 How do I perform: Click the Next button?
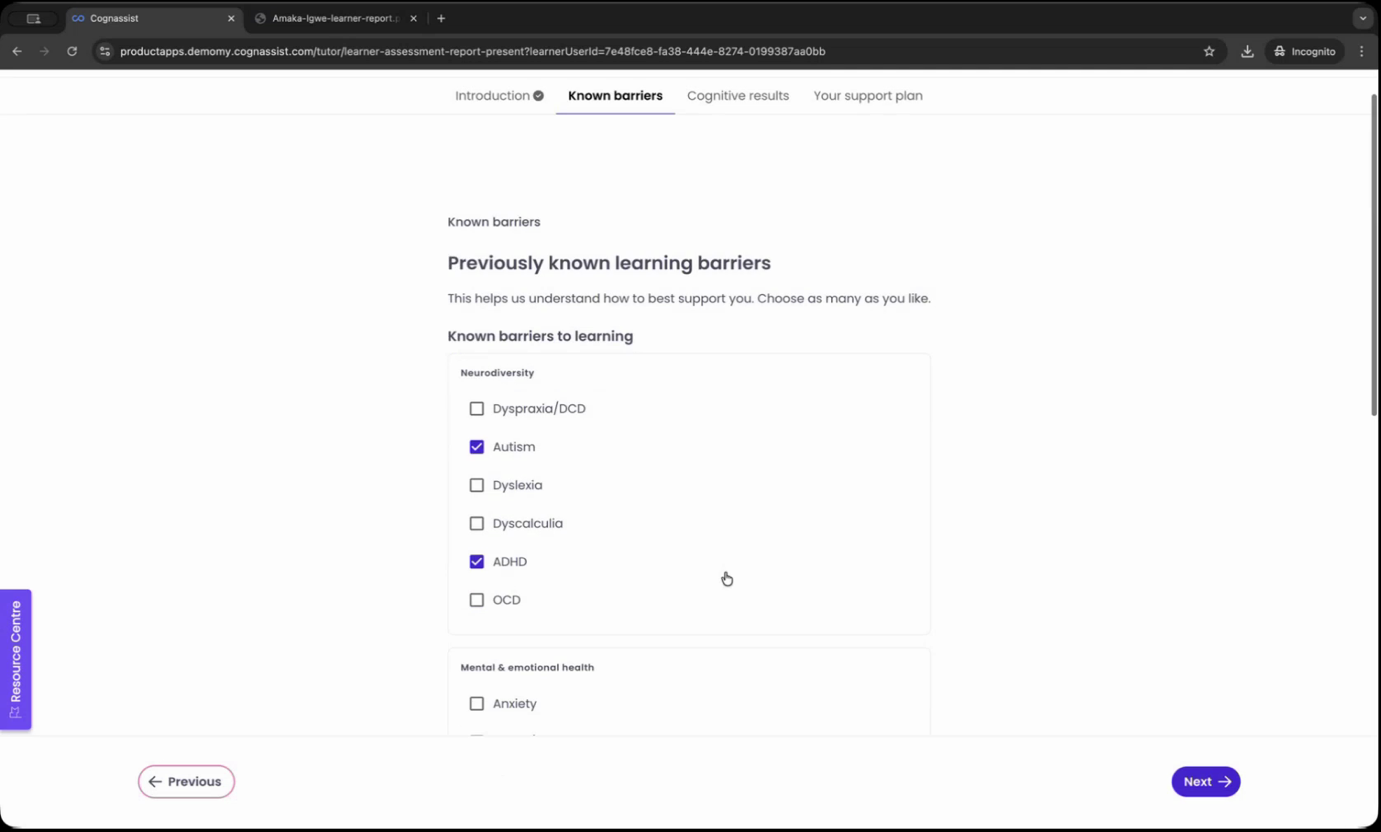click(x=1205, y=781)
